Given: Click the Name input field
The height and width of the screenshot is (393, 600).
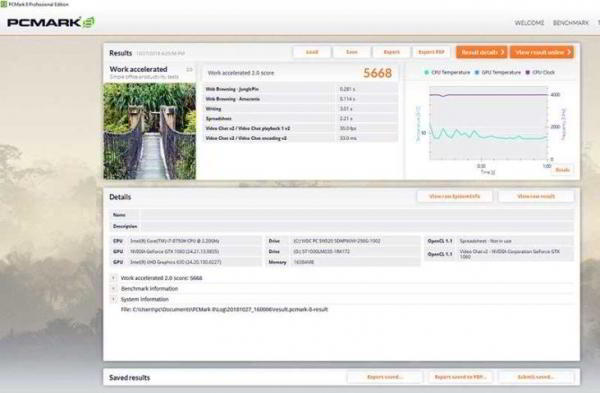Looking at the screenshot, I should click(357, 215).
